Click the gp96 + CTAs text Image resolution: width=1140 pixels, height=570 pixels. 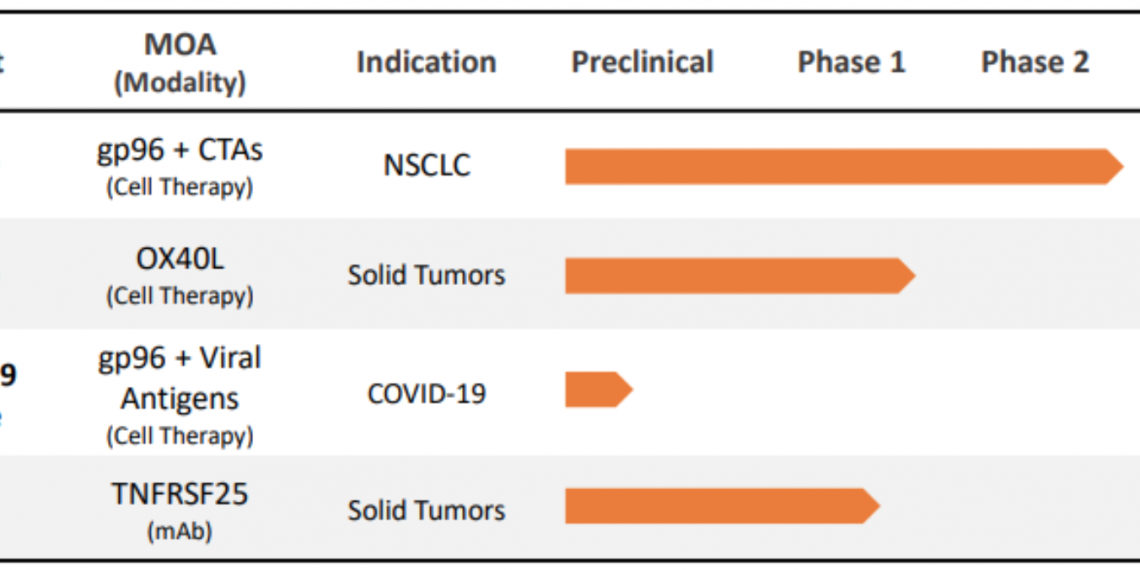[180, 150]
